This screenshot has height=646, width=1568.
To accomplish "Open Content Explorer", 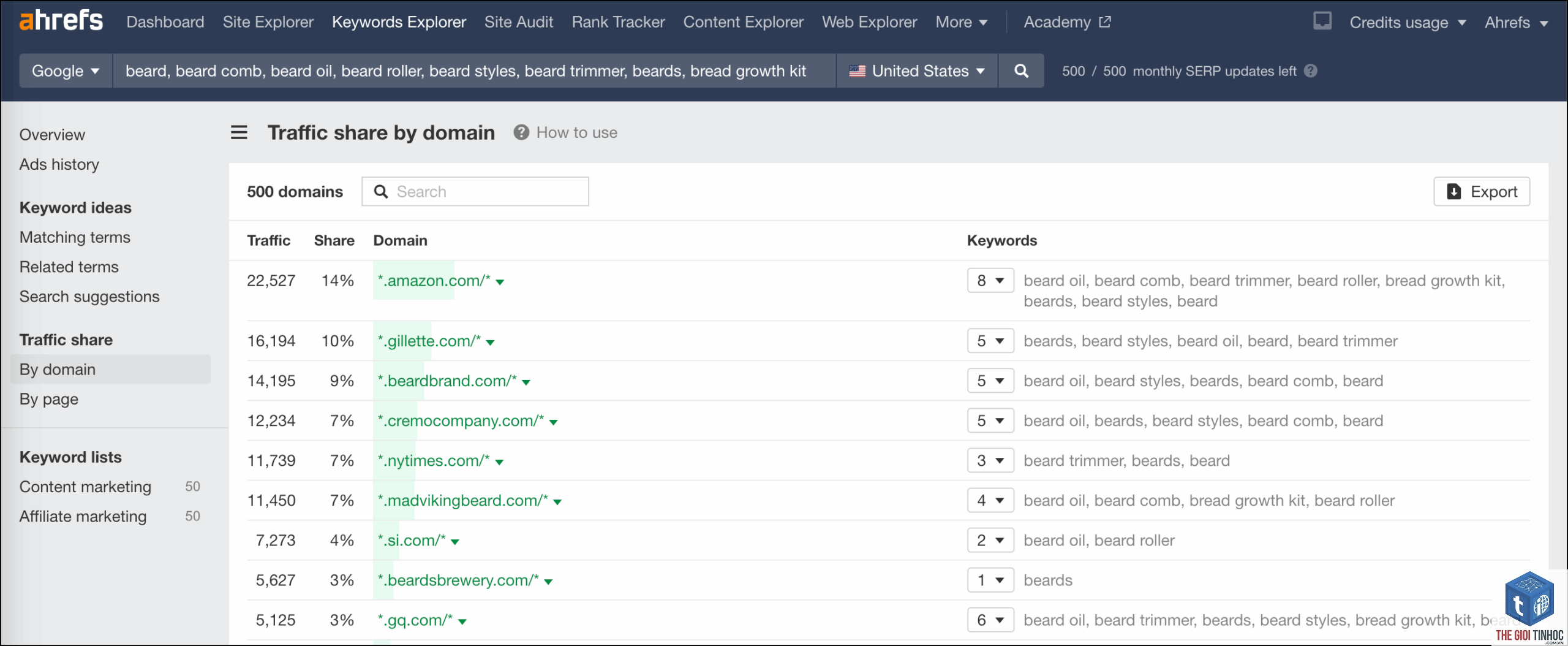I will 744,22.
